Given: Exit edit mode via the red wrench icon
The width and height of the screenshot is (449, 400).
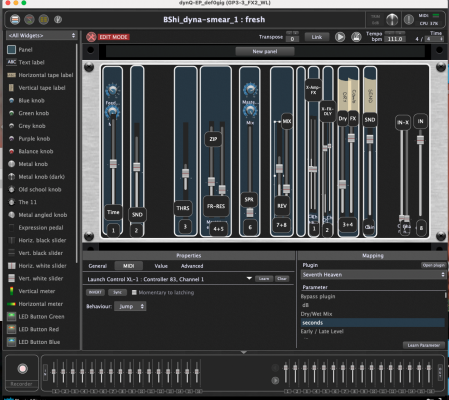Looking at the screenshot, I should (x=91, y=37).
